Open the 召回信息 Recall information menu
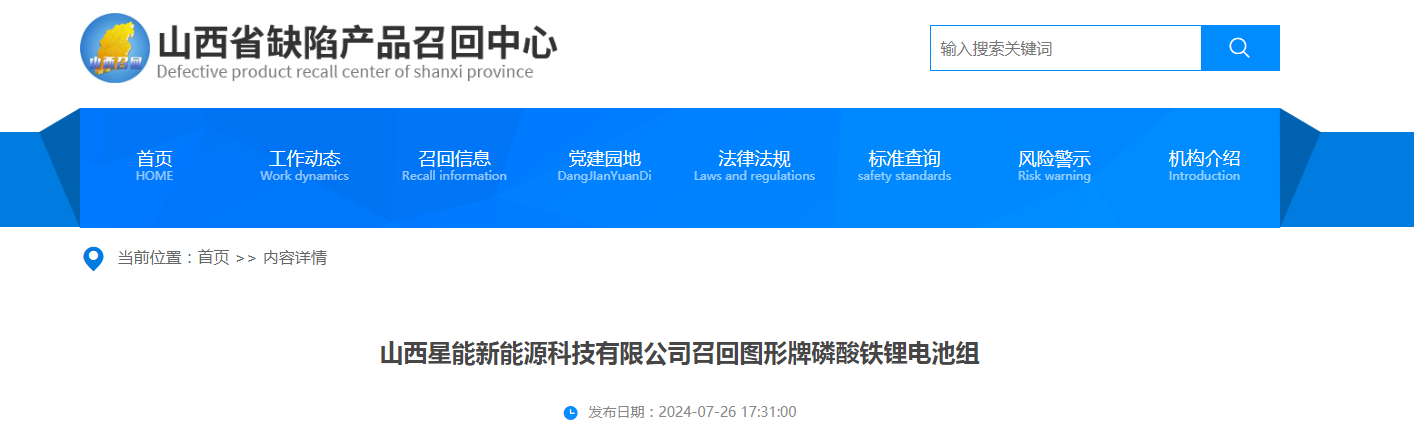Screen dimensions: 1414x437 (x=455, y=166)
